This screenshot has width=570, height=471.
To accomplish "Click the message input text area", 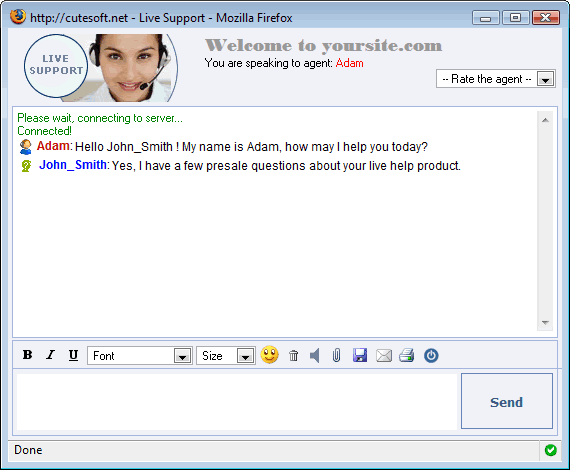I will click(x=237, y=402).
